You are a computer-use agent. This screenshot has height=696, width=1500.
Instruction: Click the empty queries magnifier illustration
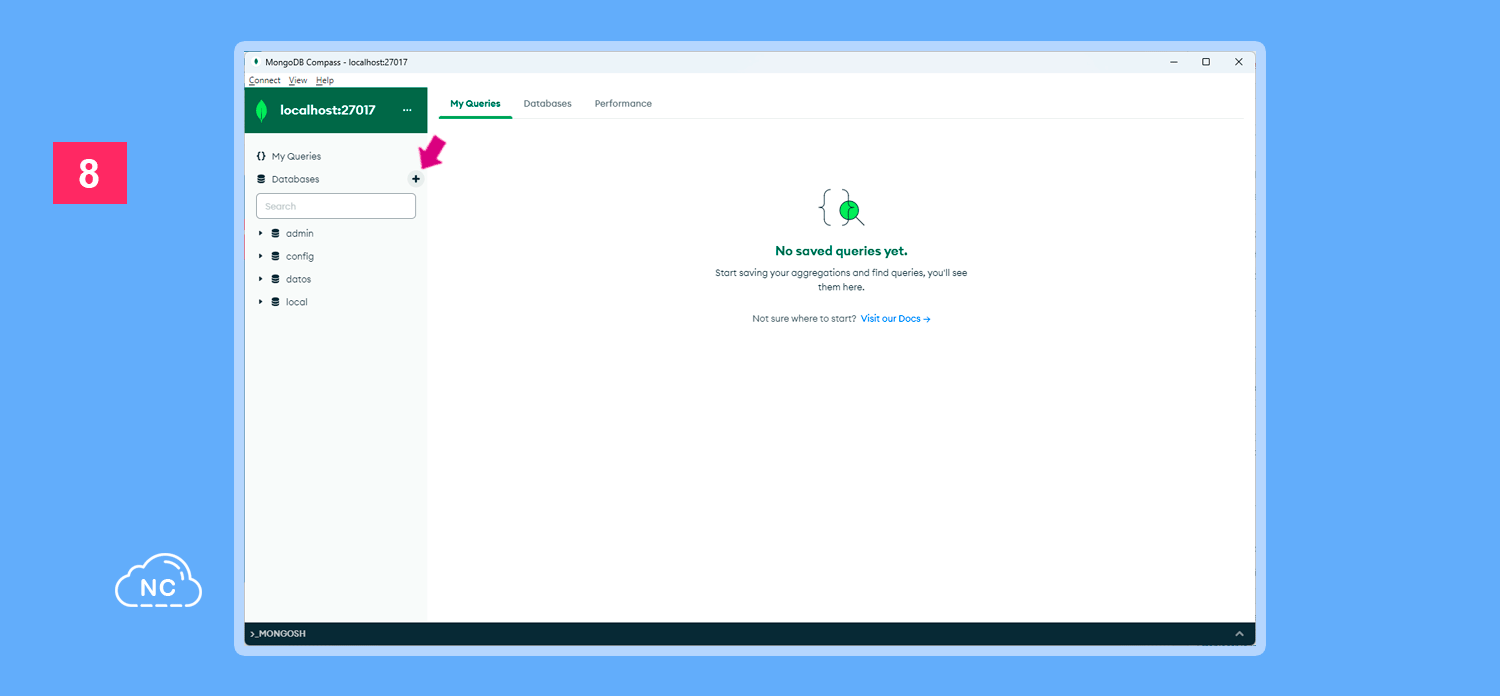click(841, 208)
